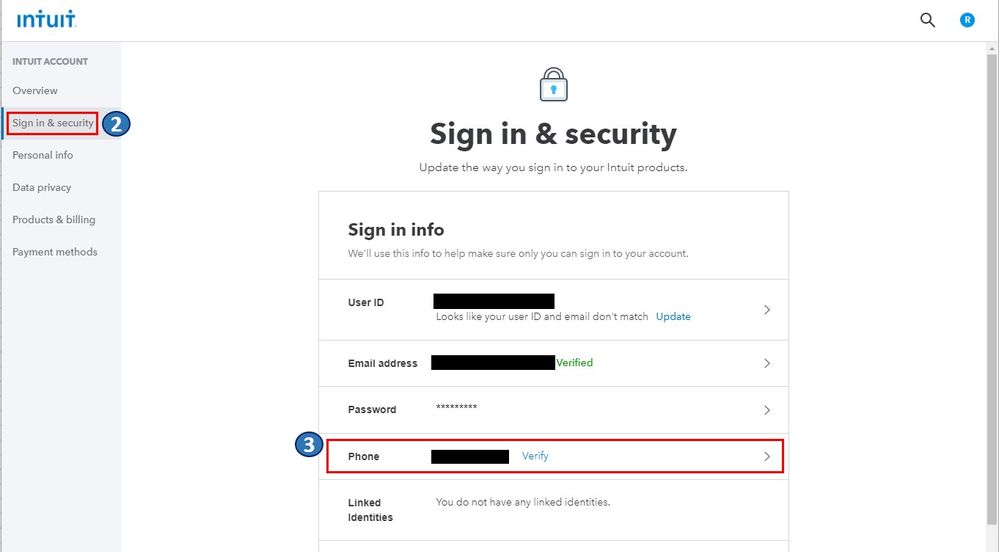Open the Phone row chevron
Screen dimensions: 999x552
coord(767,456)
